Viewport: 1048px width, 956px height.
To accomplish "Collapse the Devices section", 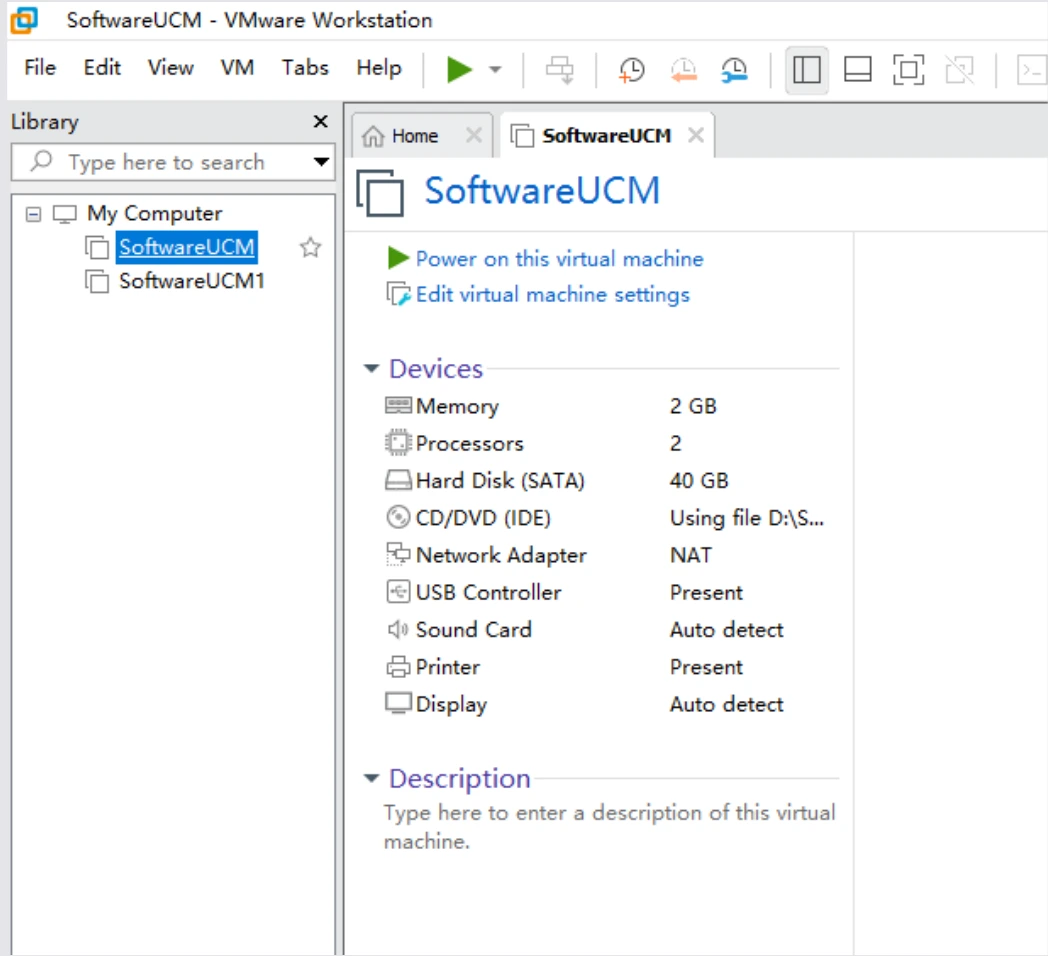I will [372, 368].
